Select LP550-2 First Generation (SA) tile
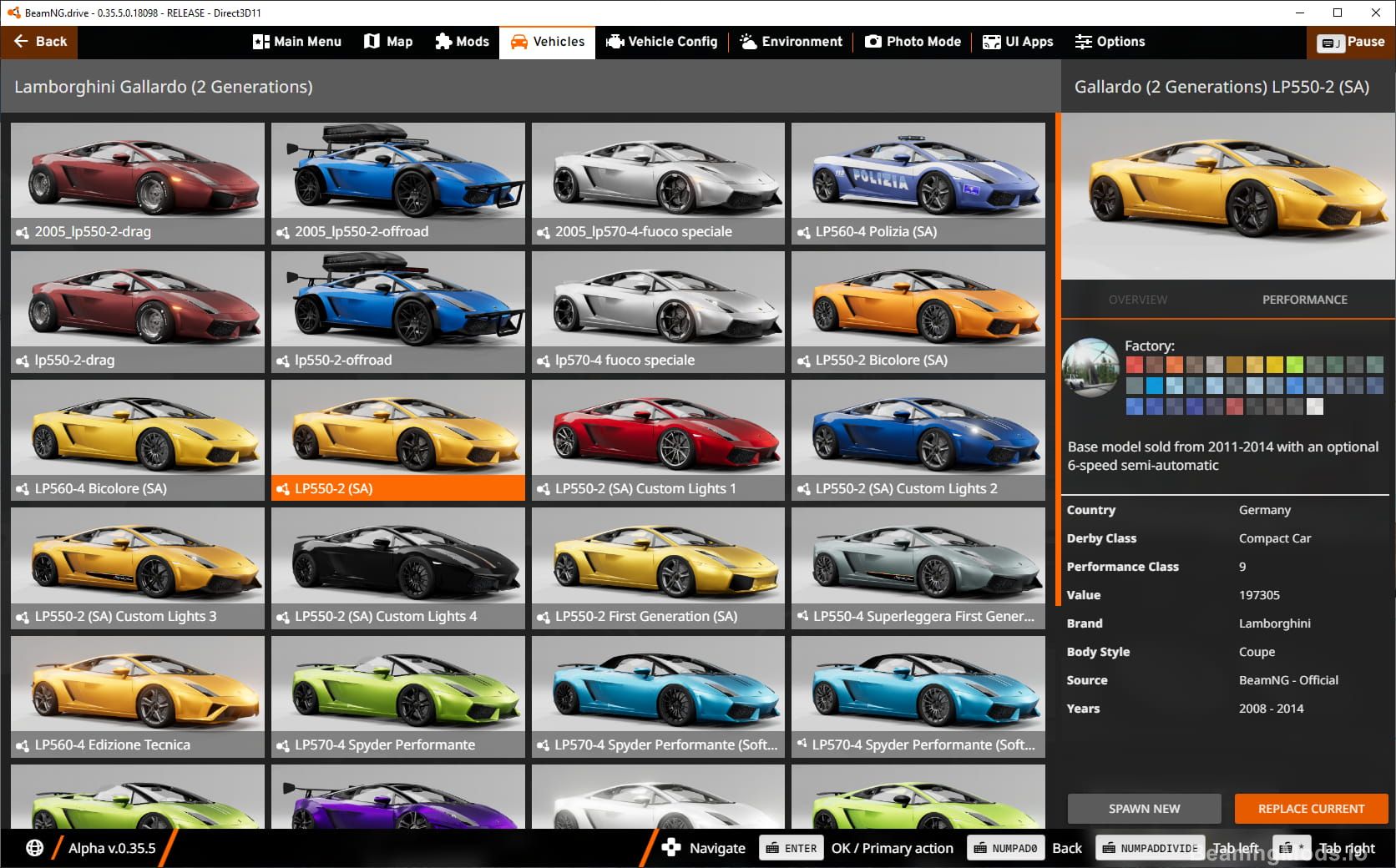The width and height of the screenshot is (1396, 868). (658, 568)
